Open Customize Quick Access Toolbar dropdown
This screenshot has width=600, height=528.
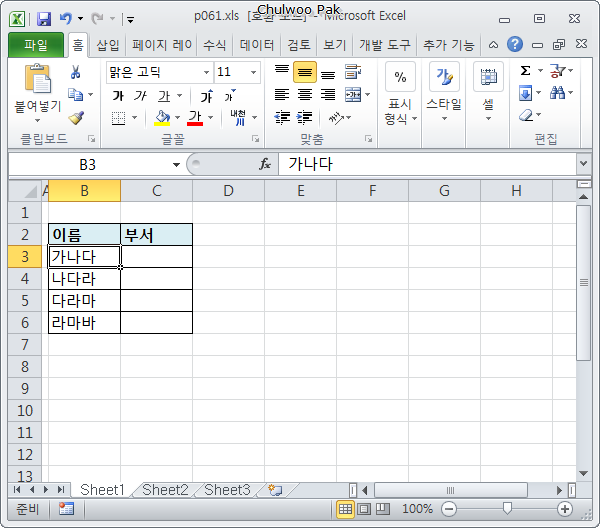130,19
